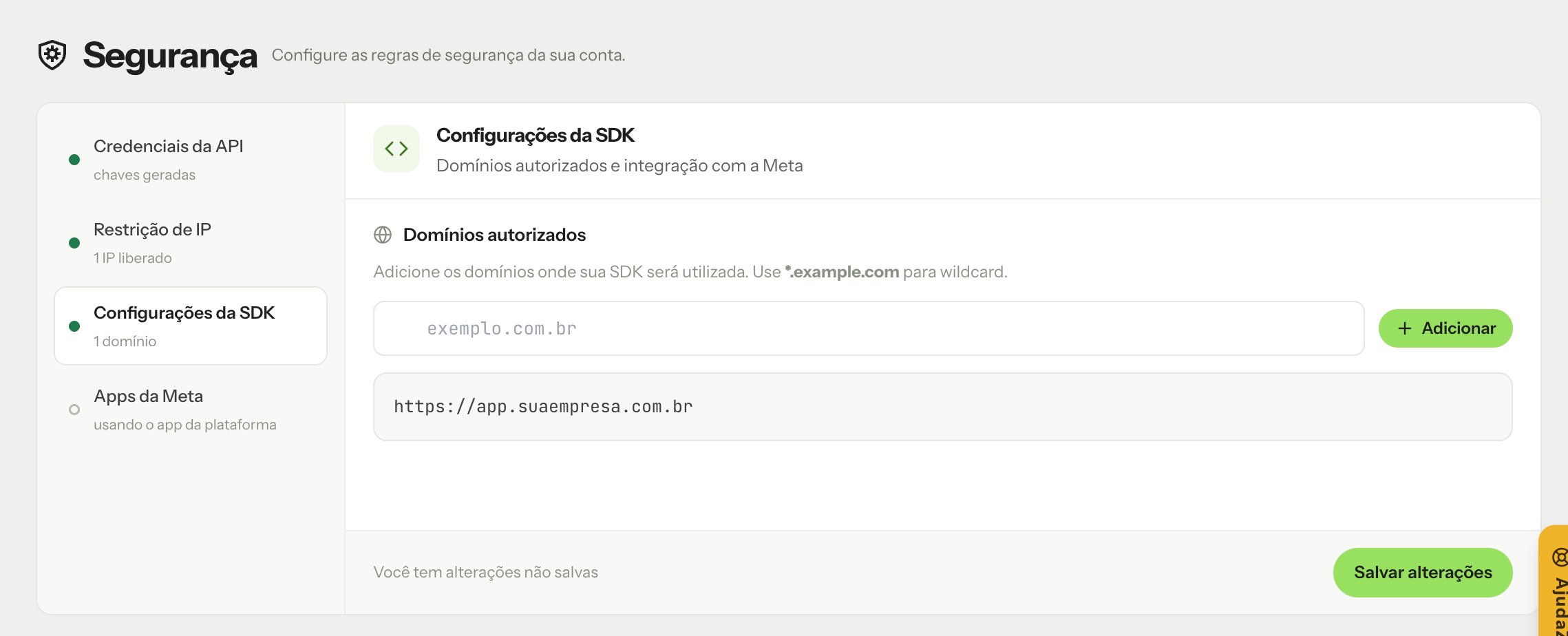The height and width of the screenshot is (636, 1568).
Task: Select the https://app.suaempresa.com.br domain entry
Action: click(943, 407)
